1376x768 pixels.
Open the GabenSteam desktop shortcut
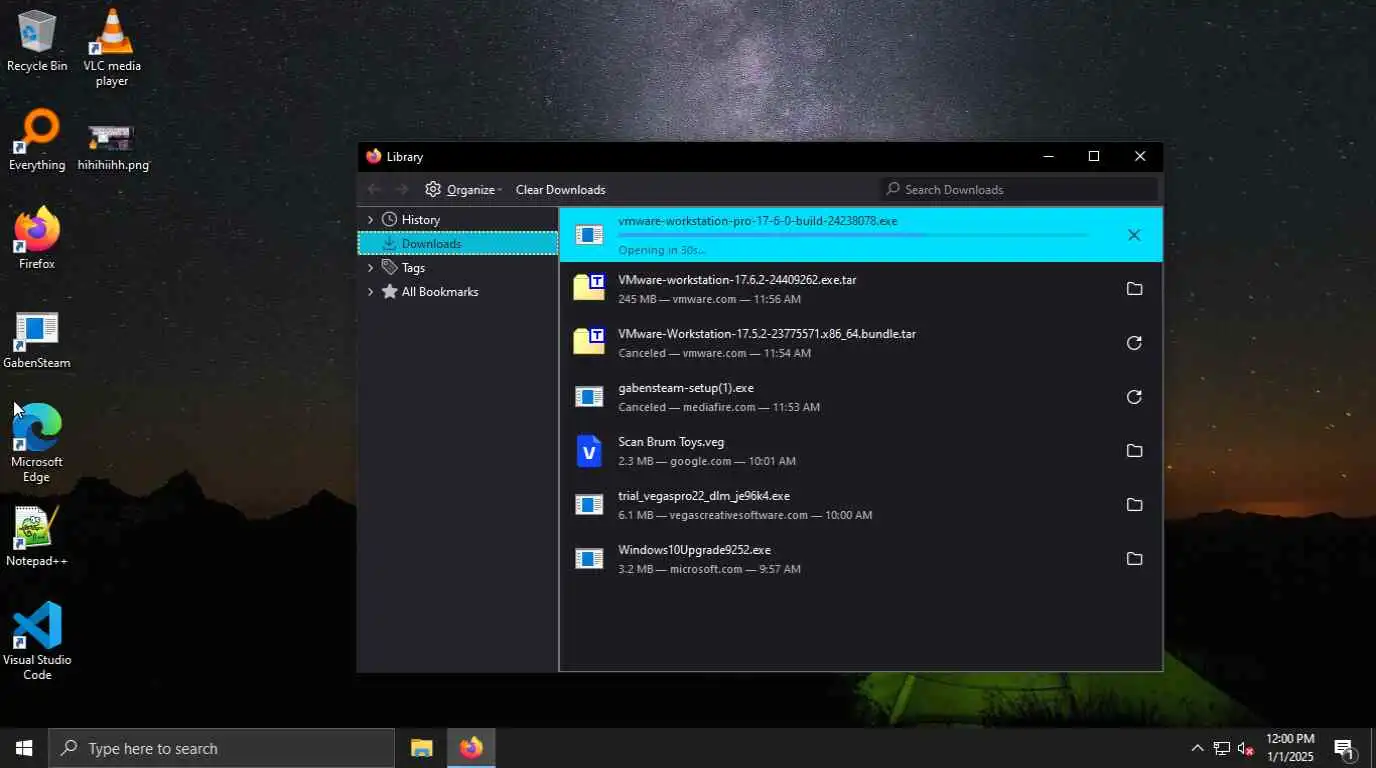(37, 340)
